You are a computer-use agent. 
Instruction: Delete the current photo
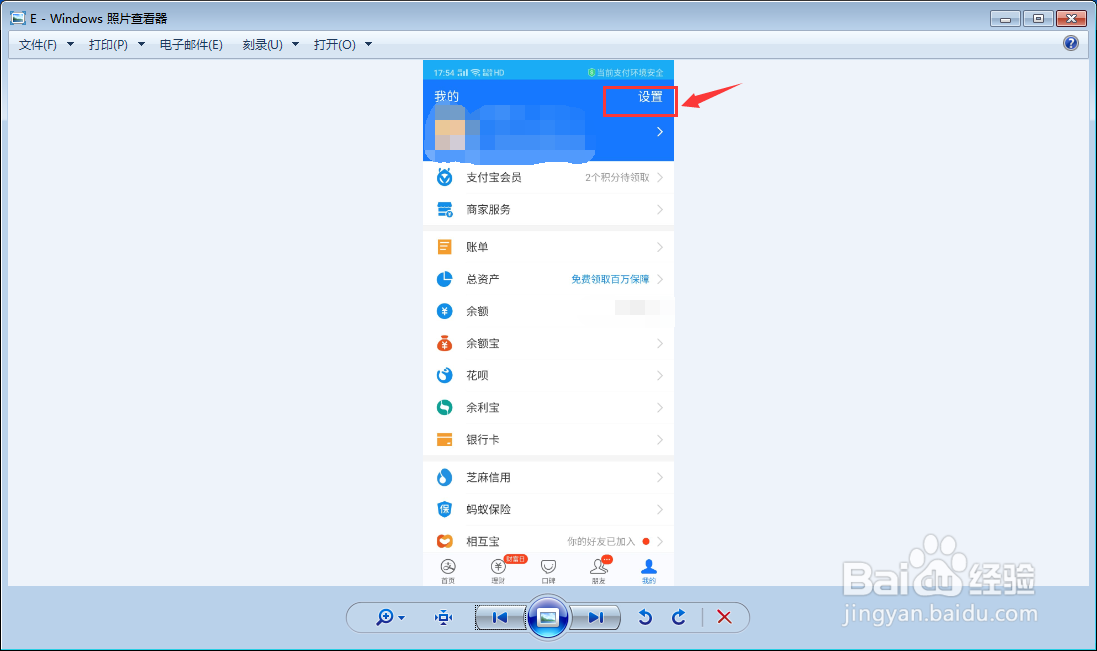point(724,617)
